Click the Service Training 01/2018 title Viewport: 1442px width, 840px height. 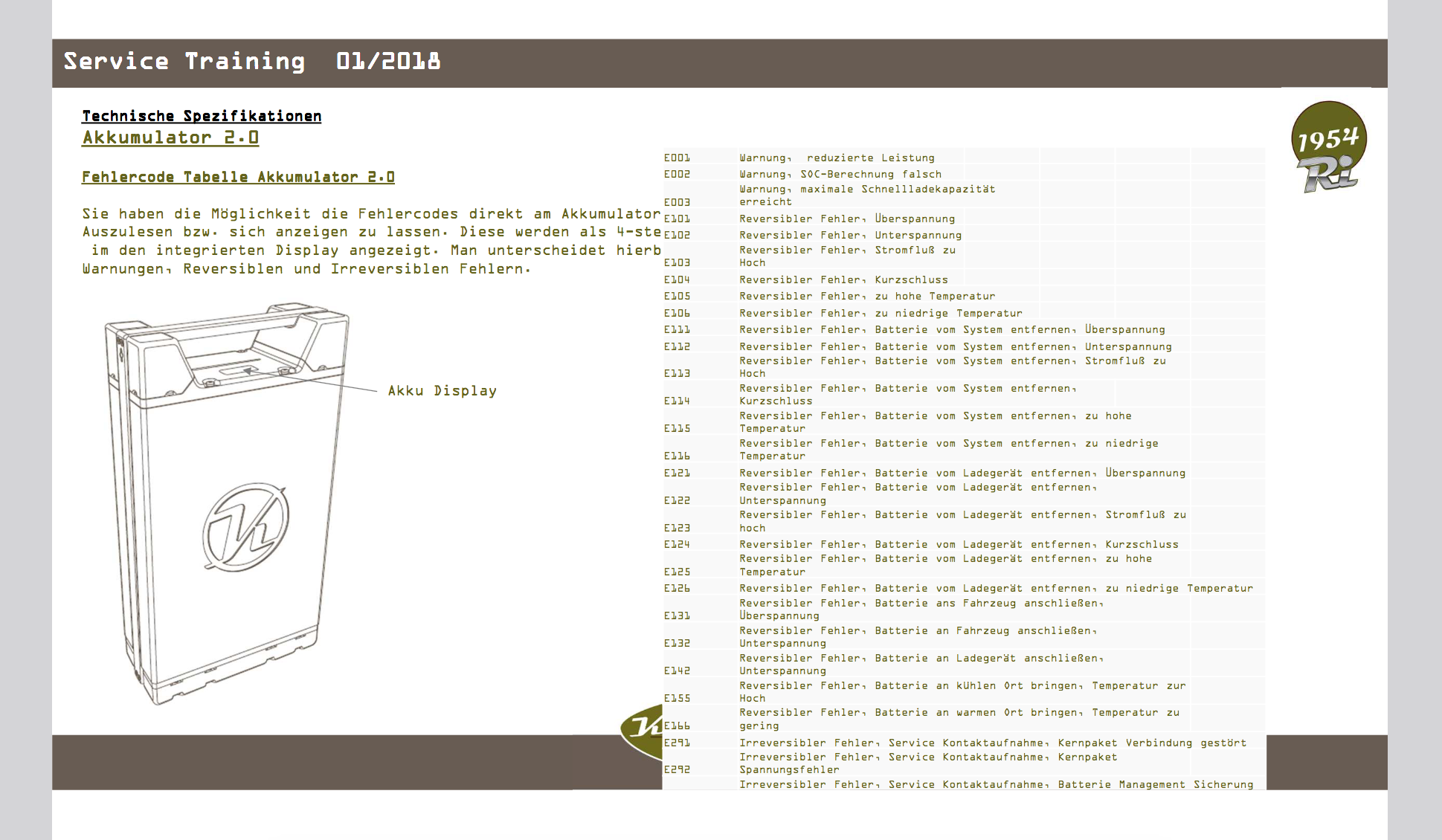tap(251, 62)
